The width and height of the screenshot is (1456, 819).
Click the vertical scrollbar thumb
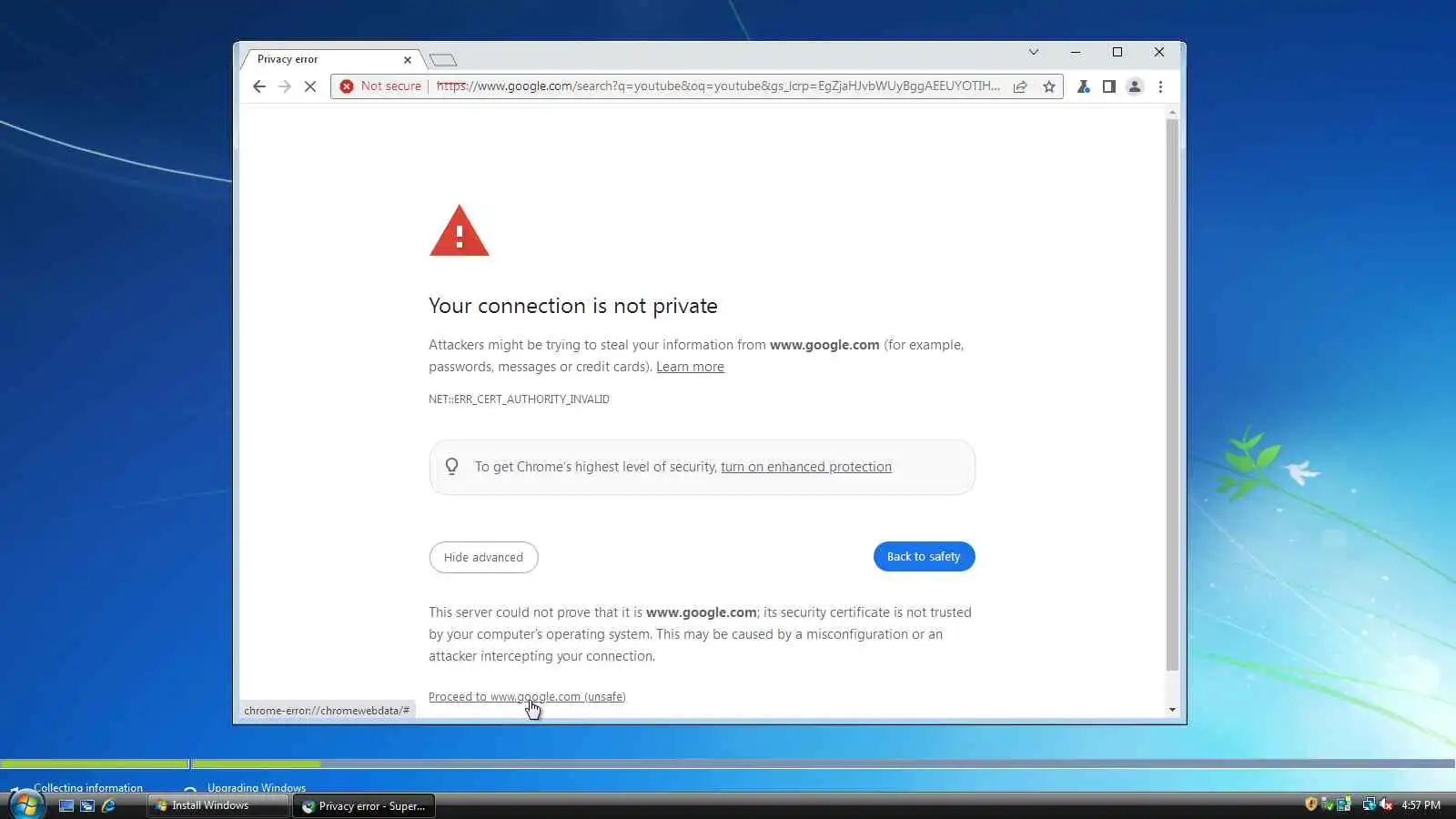(1172, 395)
